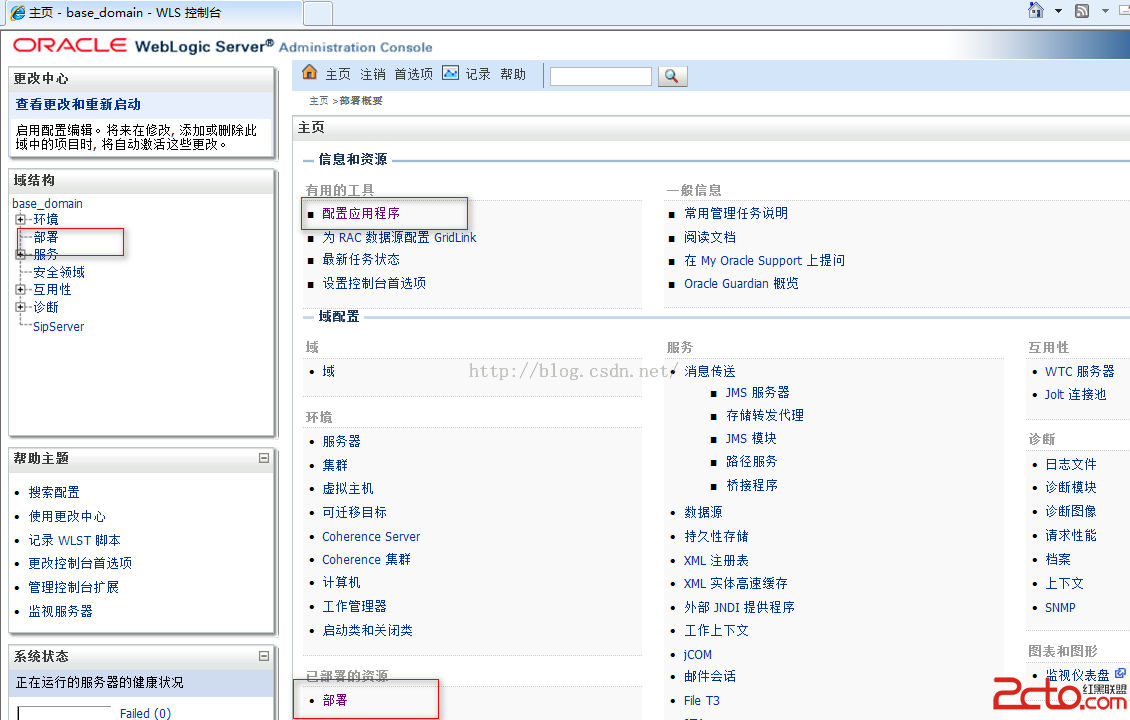Screen dimensions: 1130x720
Task: Open 帮助 in the toolbar
Action: [513, 74]
